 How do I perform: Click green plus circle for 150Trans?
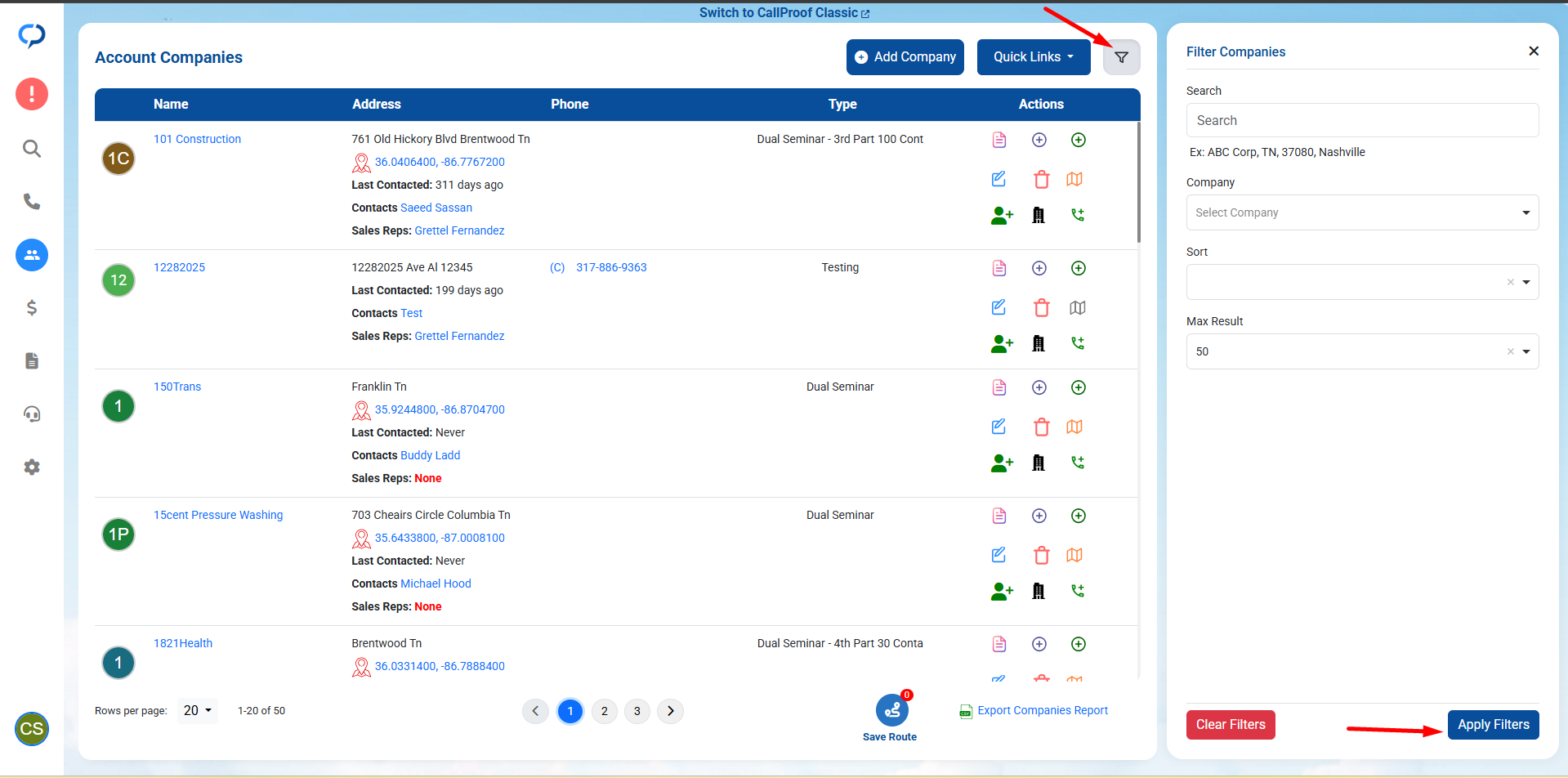[x=1079, y=387]
